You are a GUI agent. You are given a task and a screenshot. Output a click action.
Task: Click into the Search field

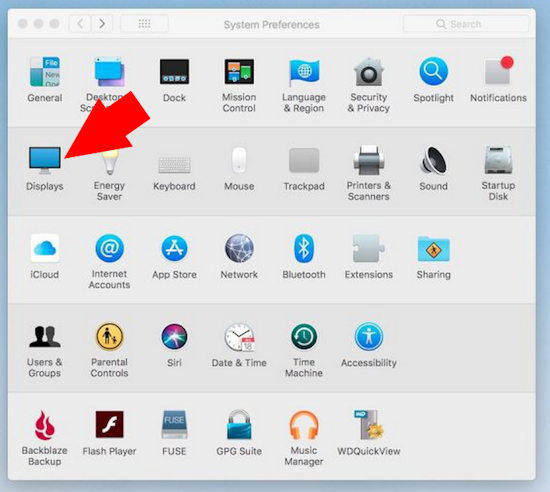pos(466,24)
